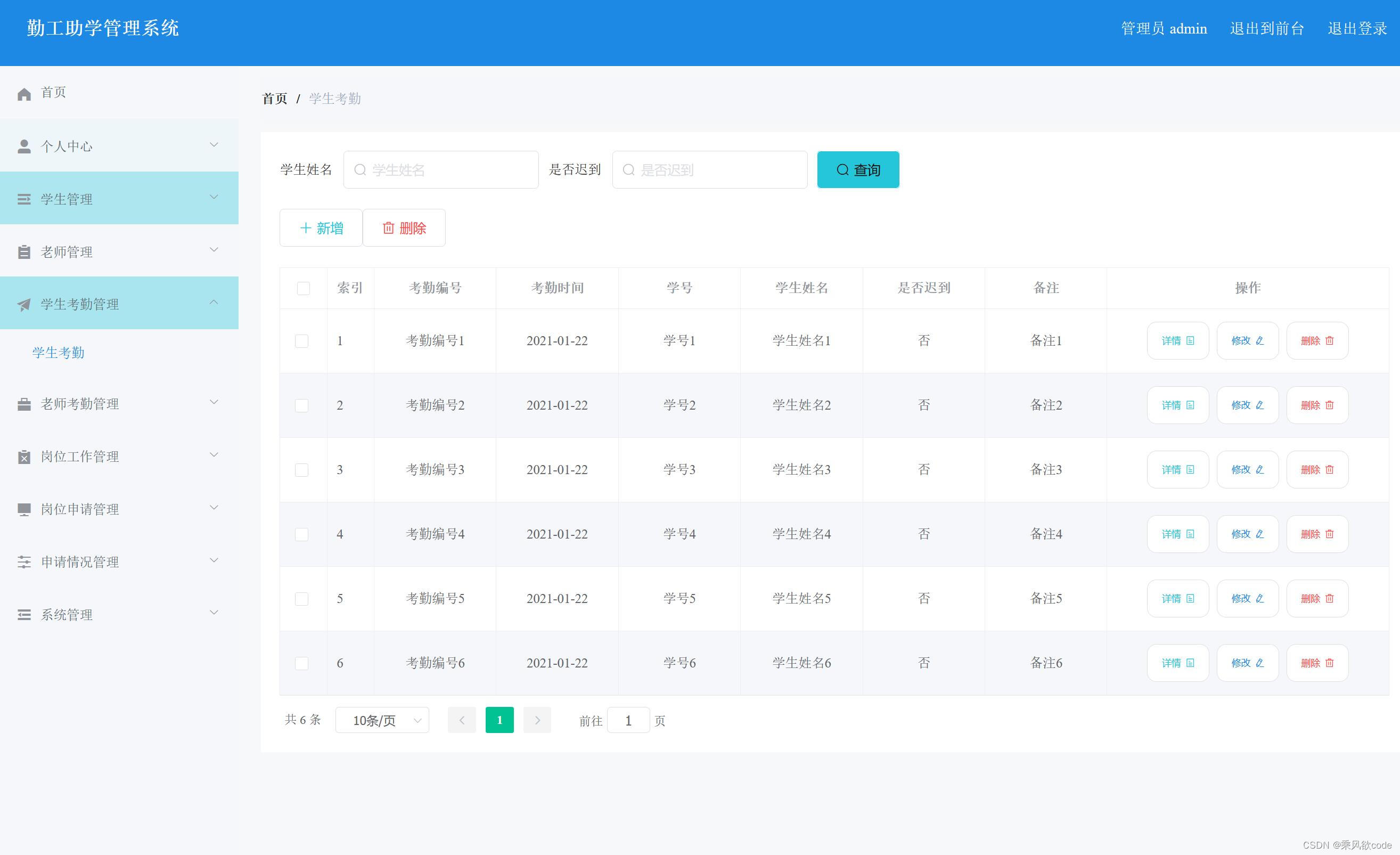Collapse the 学生考勤管理 menu
The height and width of the screenshot is (855, 1400).
coord(214,302)
